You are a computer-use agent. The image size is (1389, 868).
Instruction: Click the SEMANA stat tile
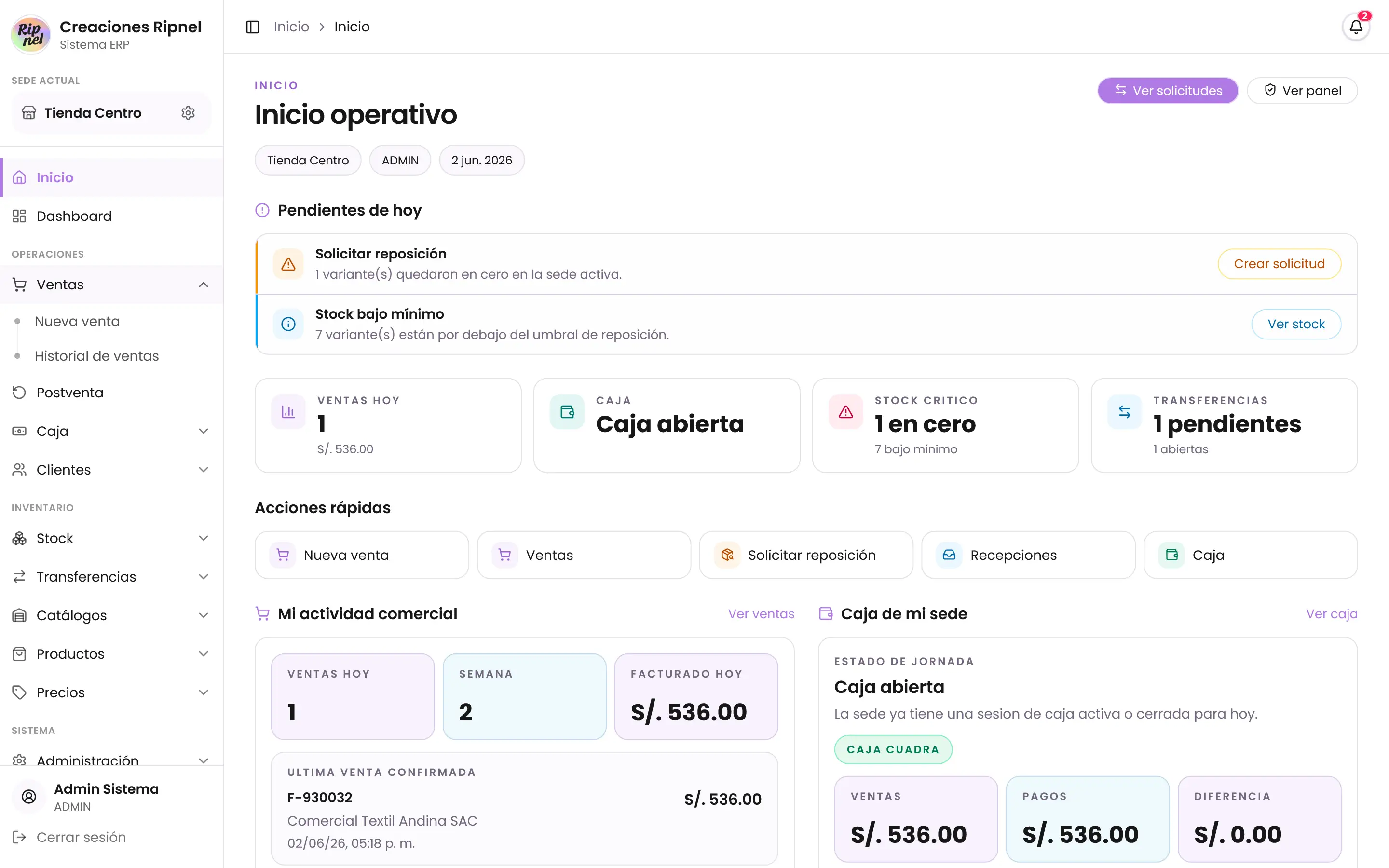pyautogui.click(x=524, y=696)
